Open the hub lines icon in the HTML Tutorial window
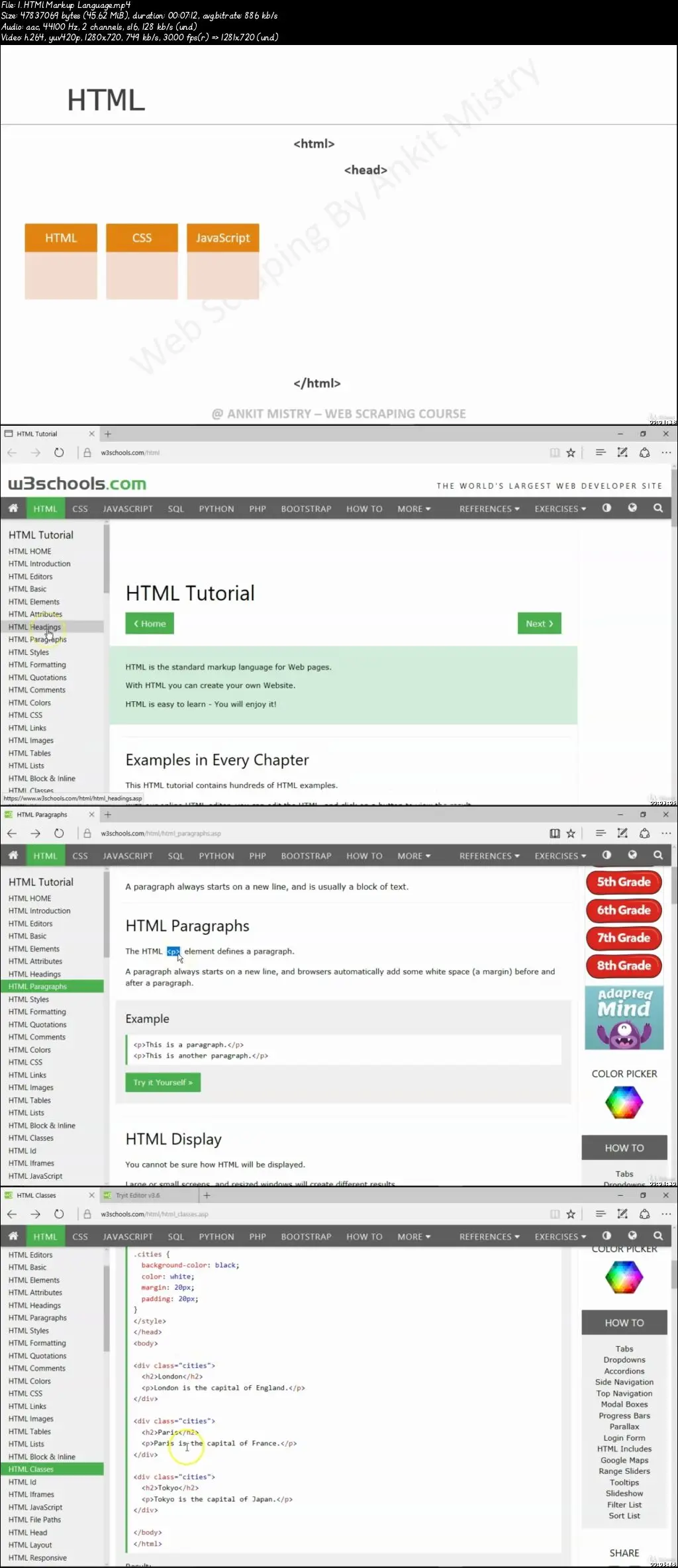Image resolution: width=678 pixels, height=1568 pixels. coord(601,452)
